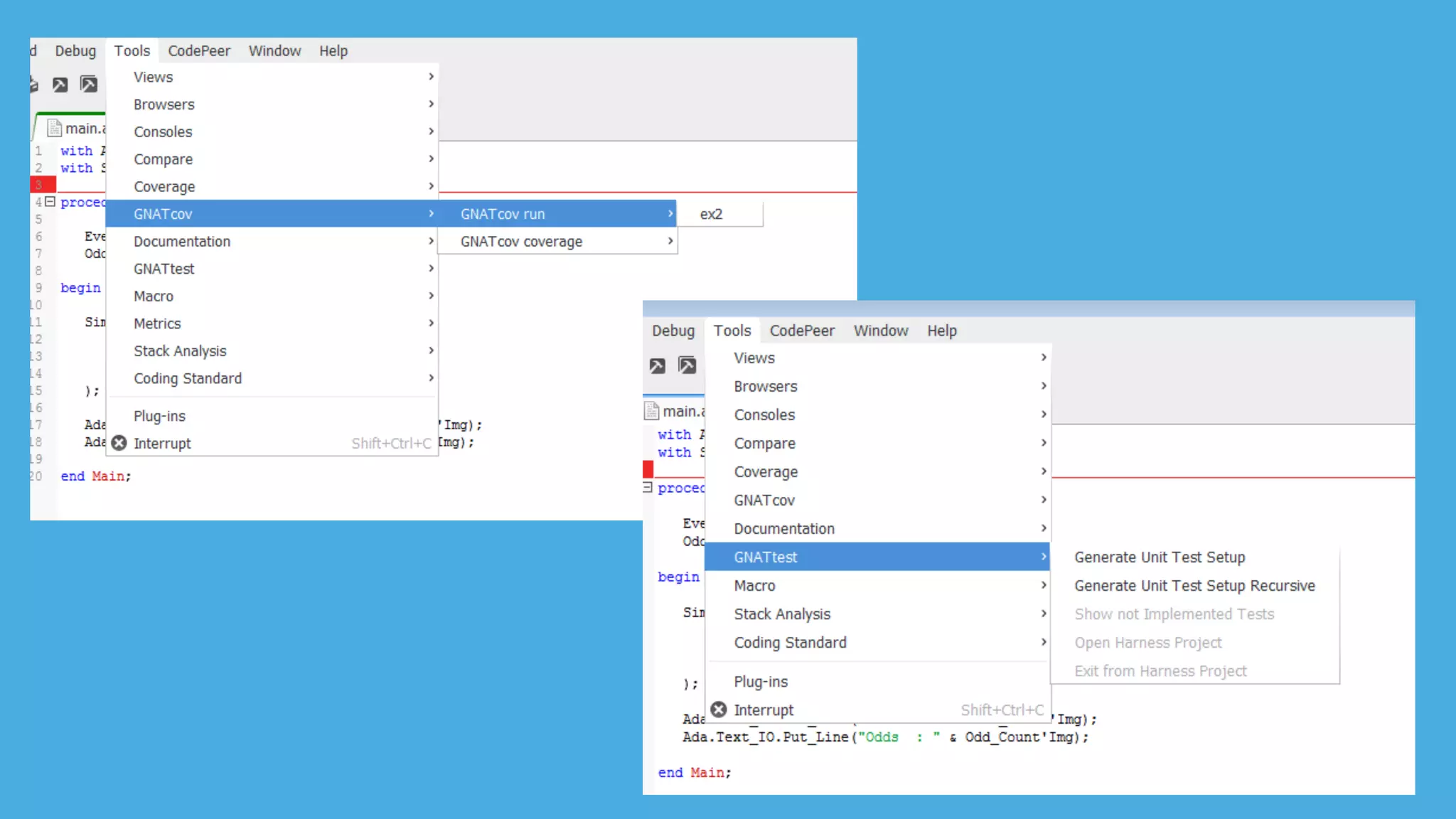Click the Interrupt X icon in the GNATcov window's menu
1456x819 pixels.
[119, 443]
